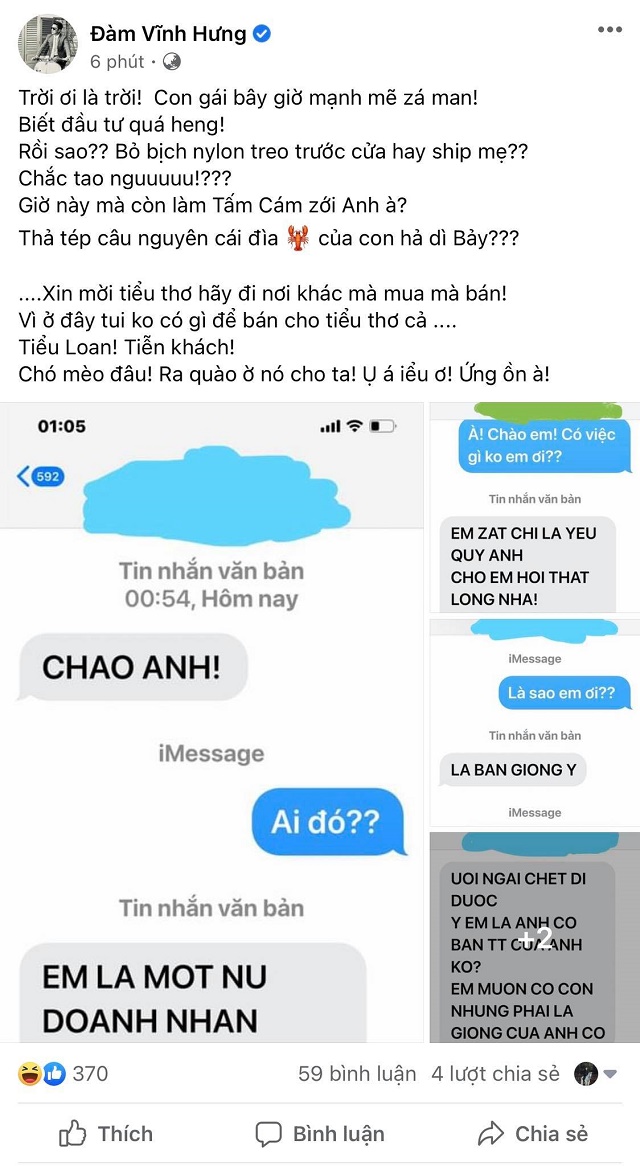Open the large CHAO ANH screenshot image

(x=212, y=722)
